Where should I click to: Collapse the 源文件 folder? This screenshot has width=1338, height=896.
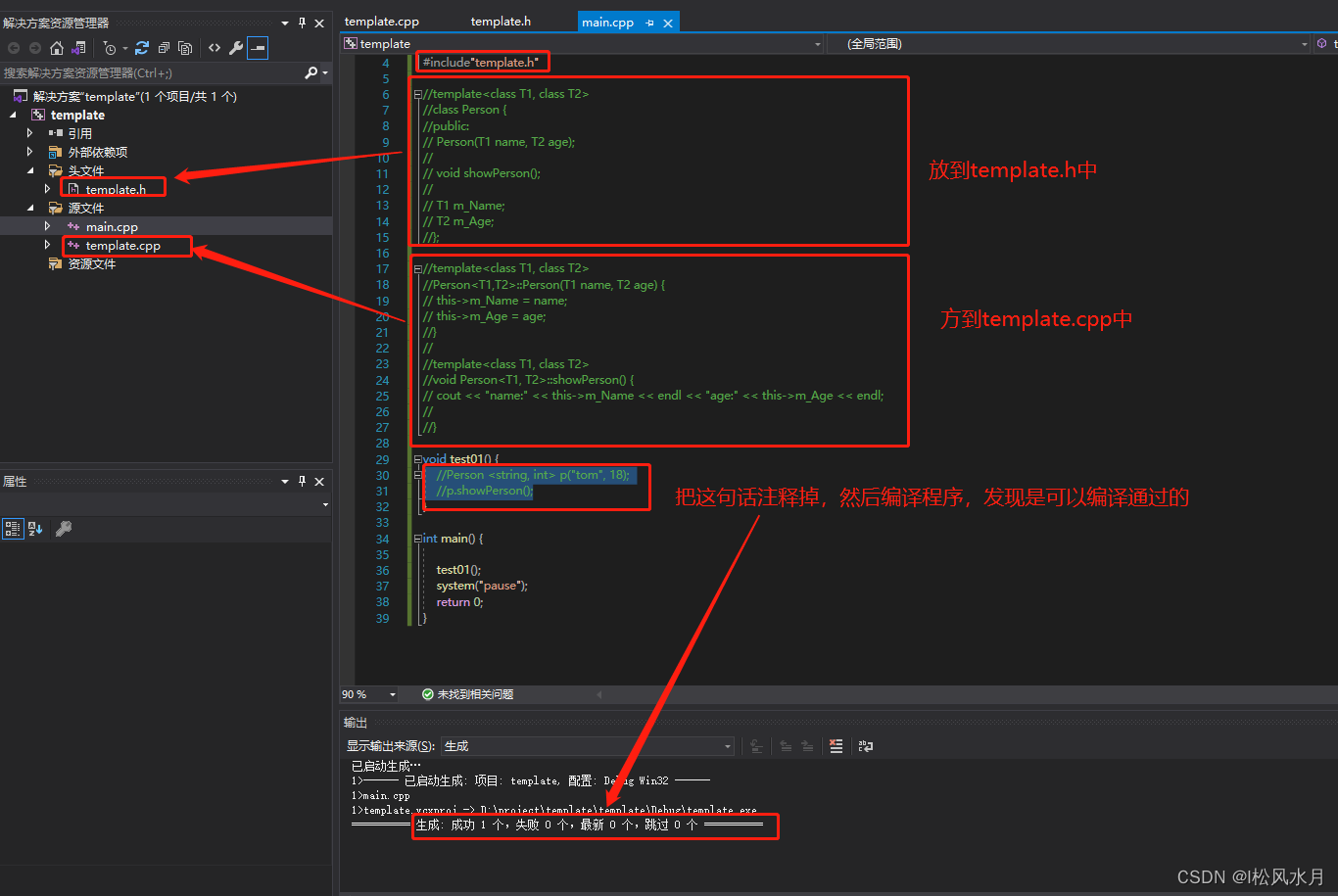pos(30,208)
